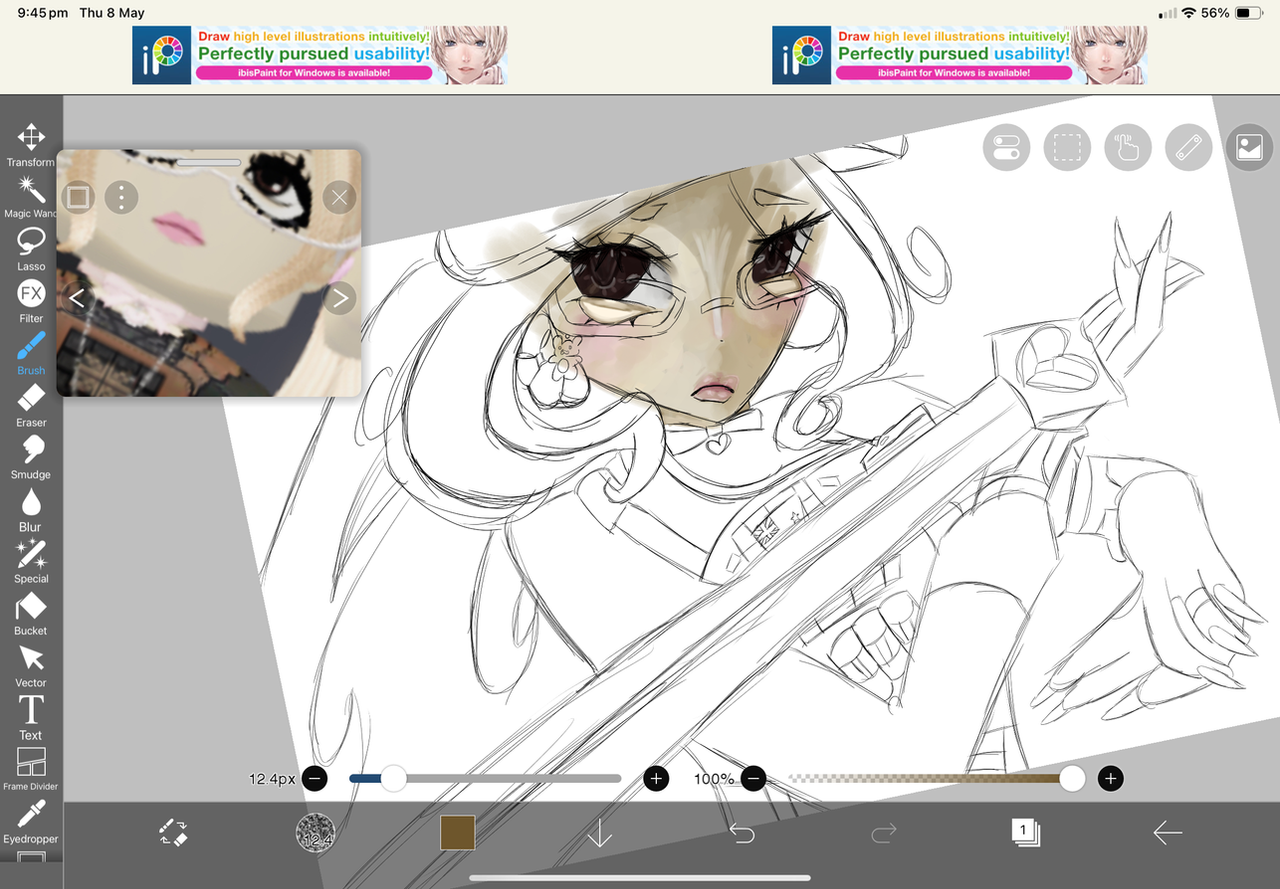Tap the down arrow to hide toolbar
The image size is (1280, 889).
599,832
